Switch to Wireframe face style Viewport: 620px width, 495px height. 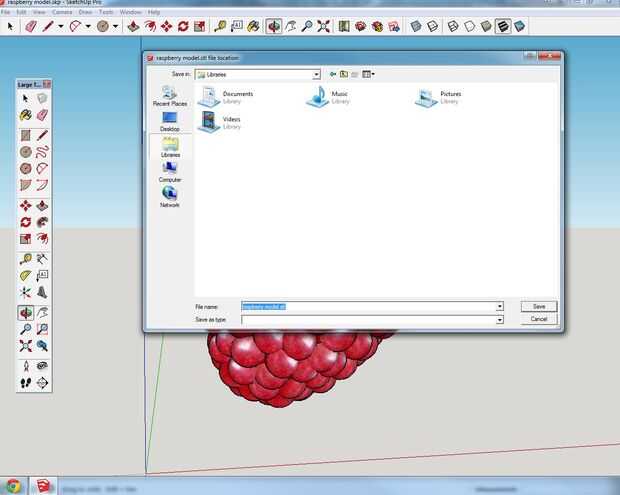coord(453,26)
